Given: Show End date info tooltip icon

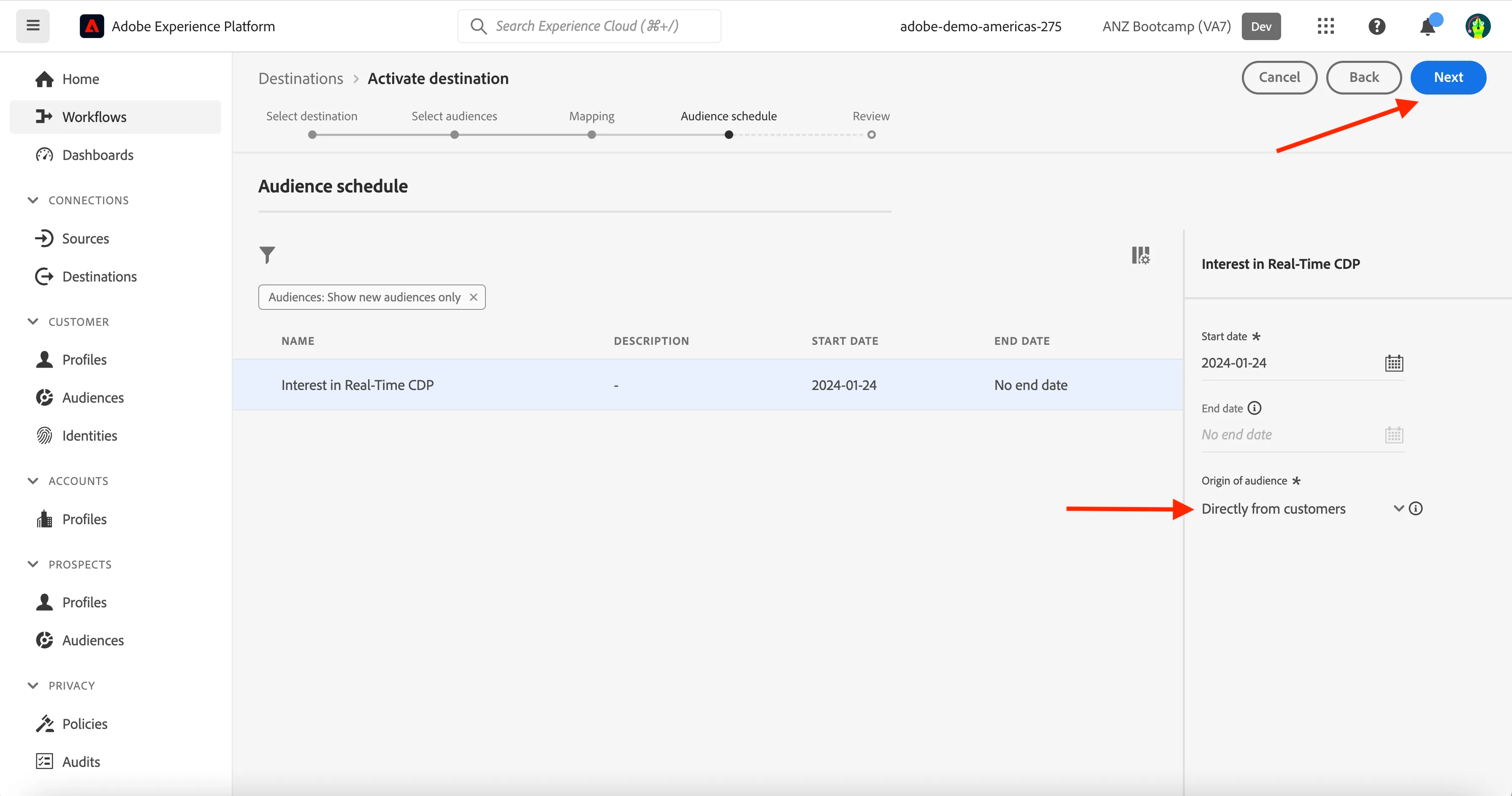Looking at the screenshot, I should click(1255, 408).
